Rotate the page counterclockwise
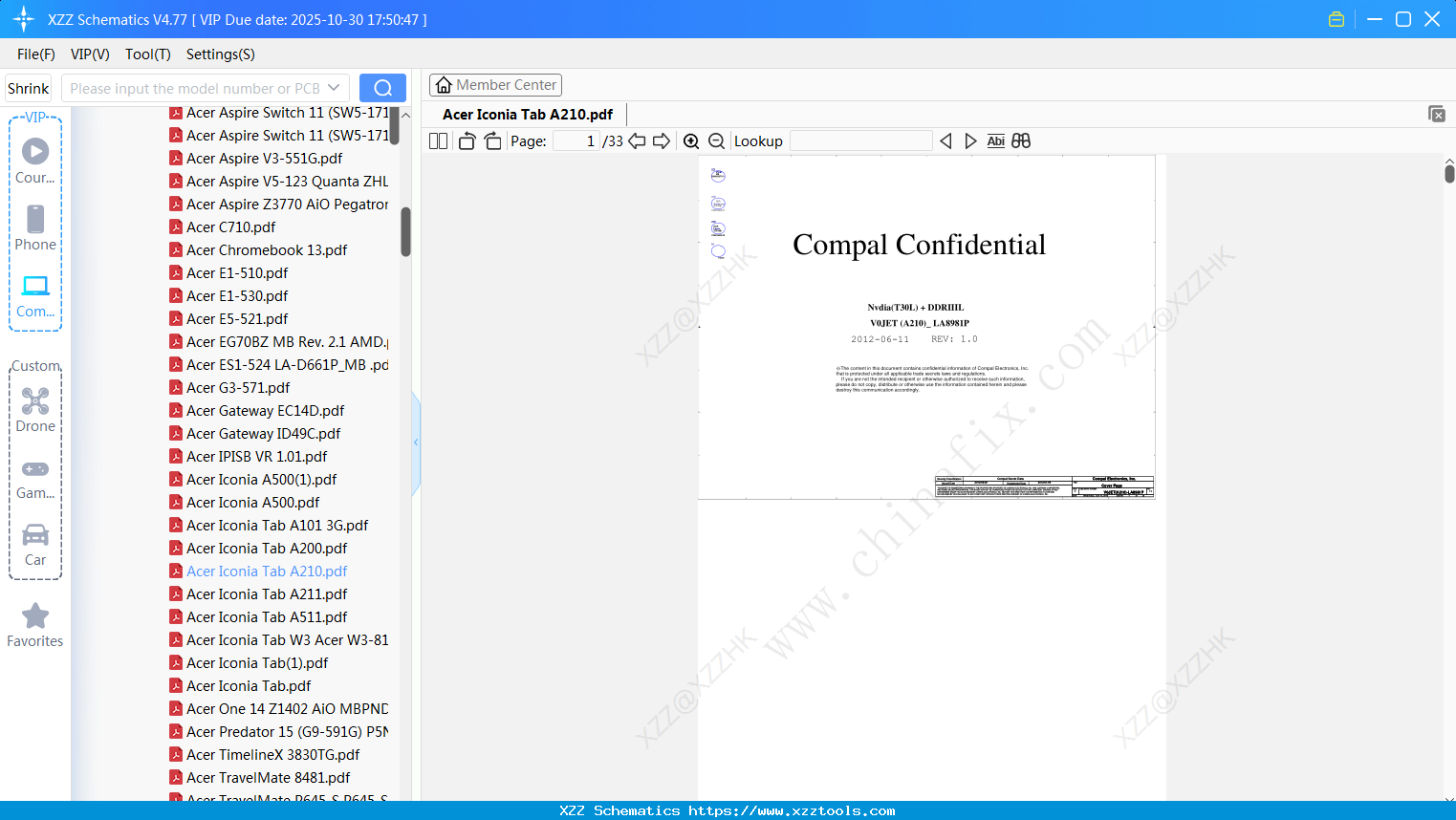Screen dimensions: 1456x820 click(467, 141)
